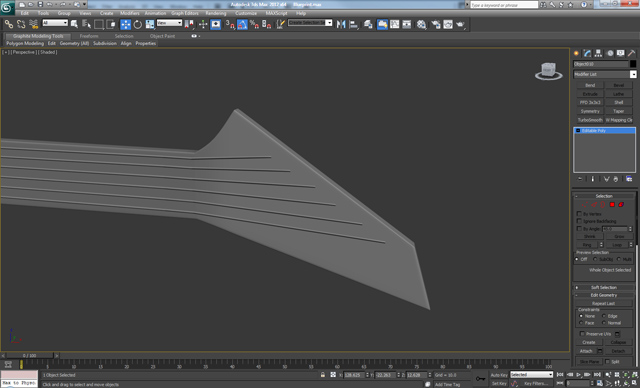Toggle the Angle Snap button
Image resolution: width=640 pixels, height=388 pixels.
point(242,24)
